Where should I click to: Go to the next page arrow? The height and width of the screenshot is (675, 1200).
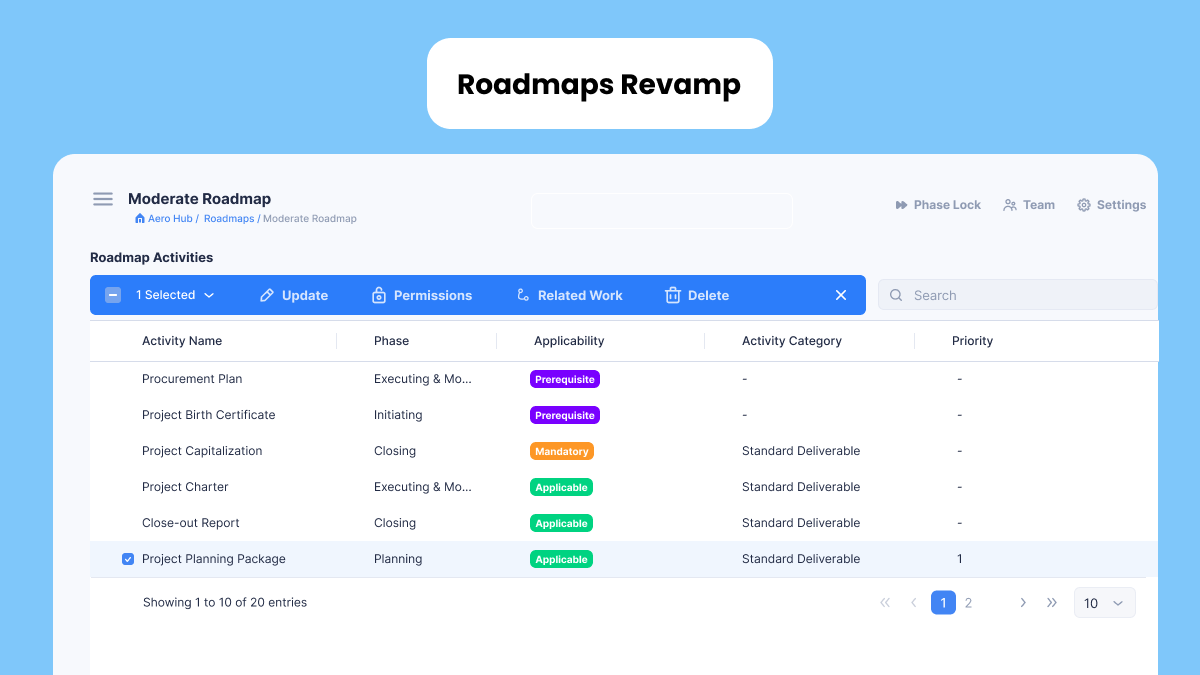pos(1023,603)
